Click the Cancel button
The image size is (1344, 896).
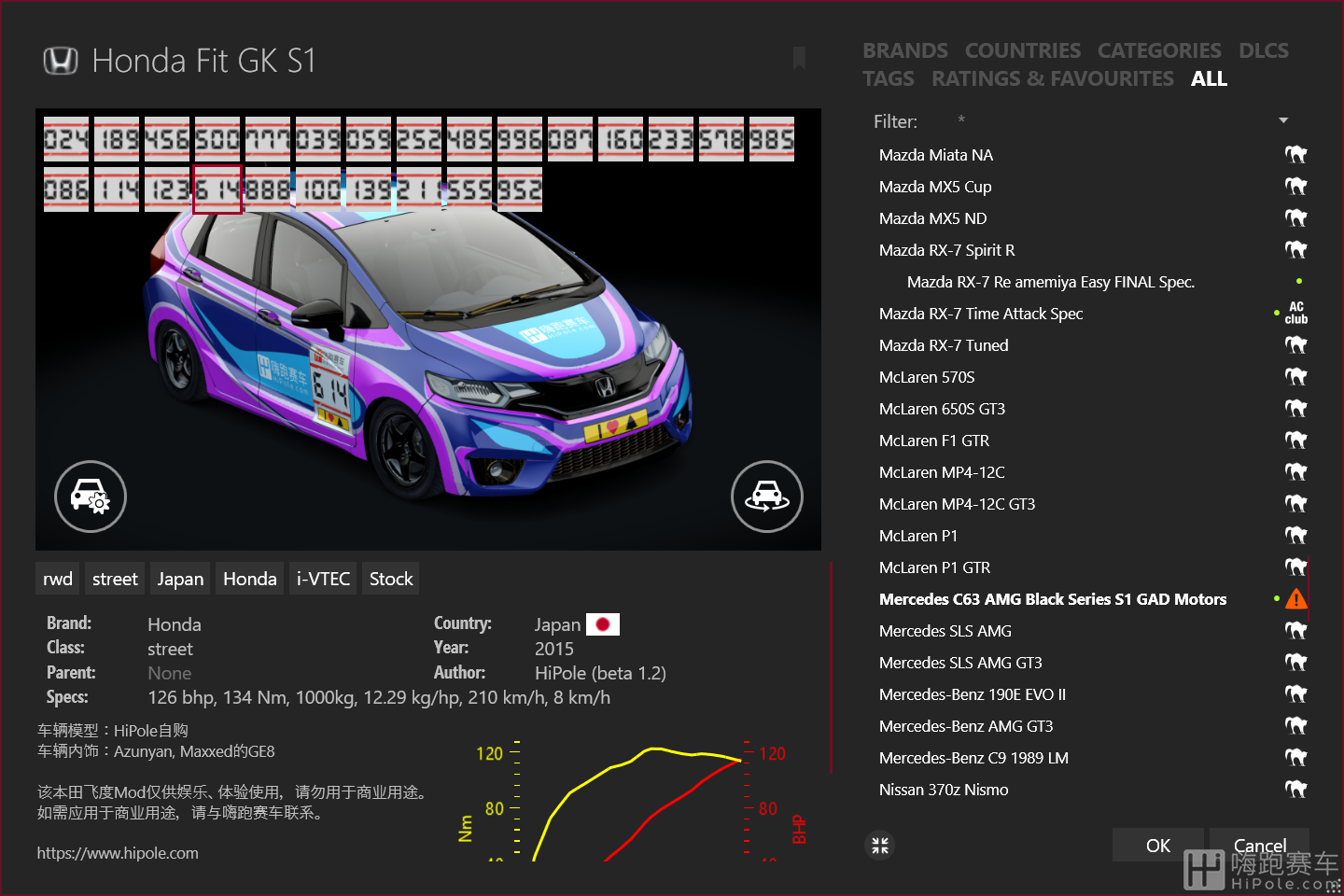tap(1259, 846)
